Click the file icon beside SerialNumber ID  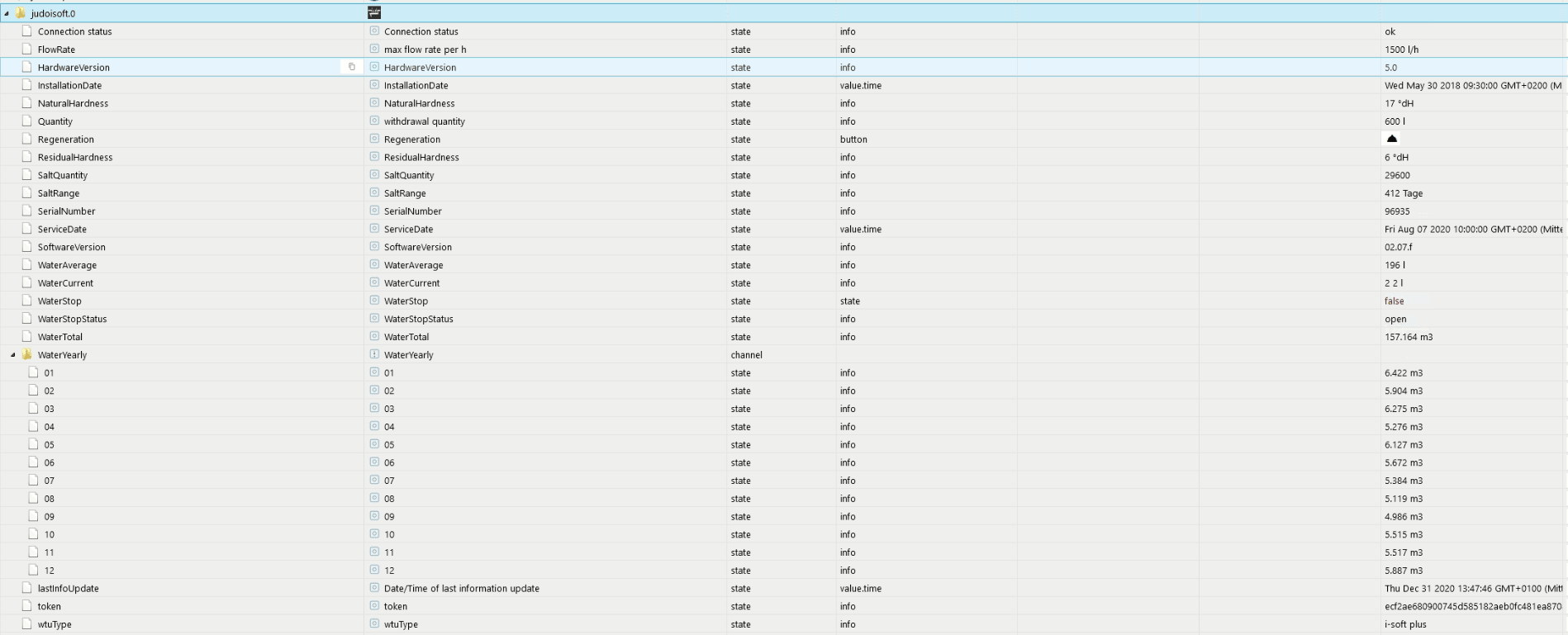pos(26,211)
